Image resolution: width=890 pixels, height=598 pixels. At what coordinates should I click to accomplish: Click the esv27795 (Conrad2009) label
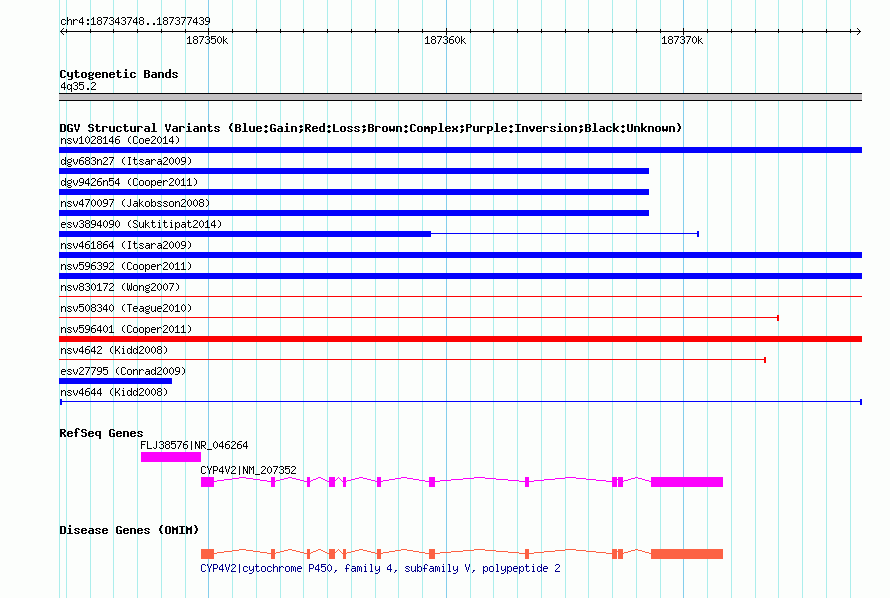pyautogui.click(x=123, y=371)
